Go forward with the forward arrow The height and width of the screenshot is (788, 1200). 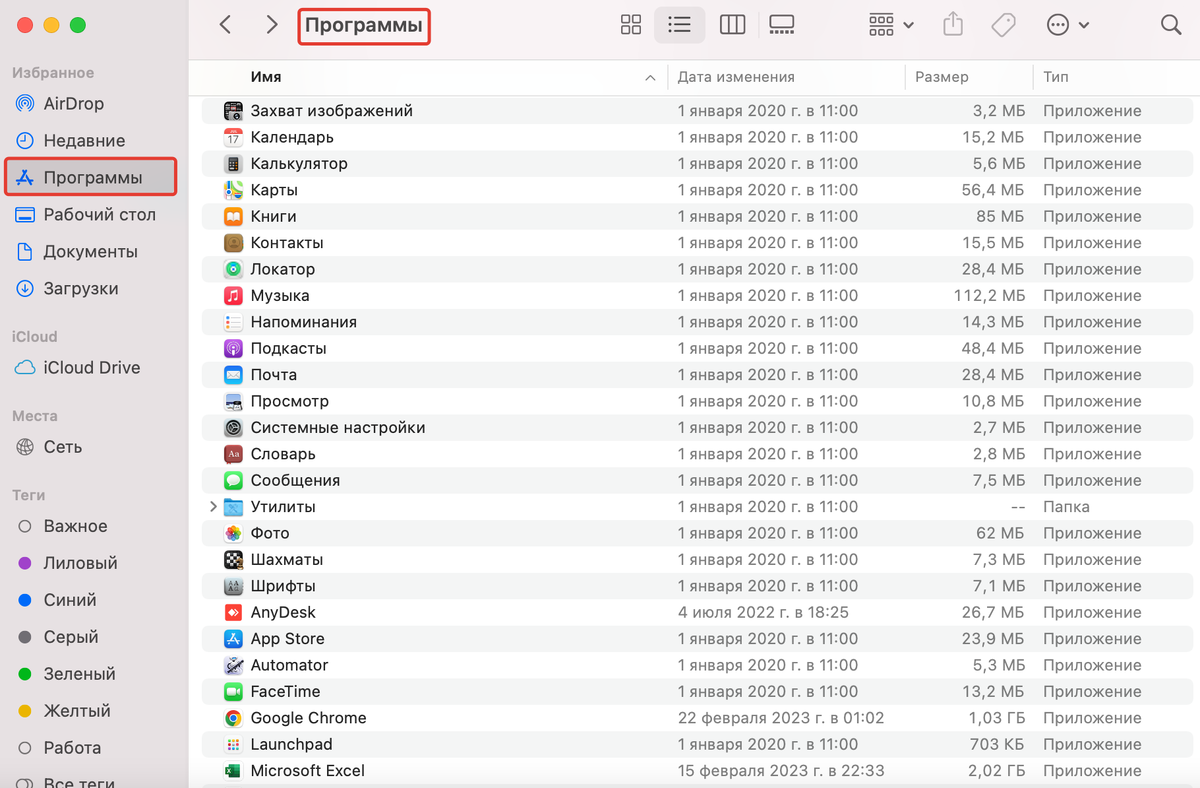pos(271,25)
